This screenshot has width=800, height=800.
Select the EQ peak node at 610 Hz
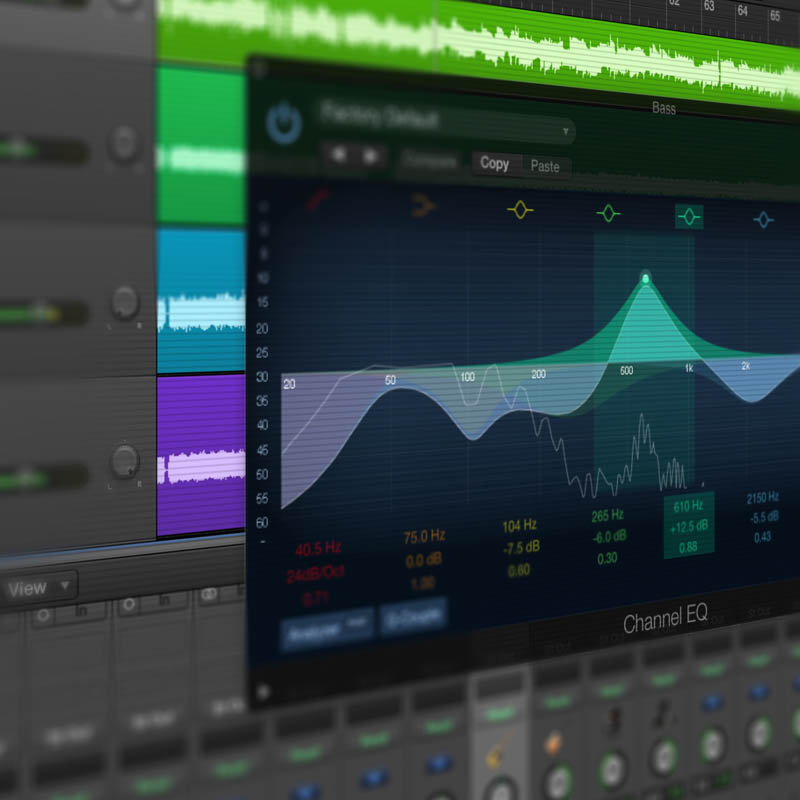tap(646, 277)
